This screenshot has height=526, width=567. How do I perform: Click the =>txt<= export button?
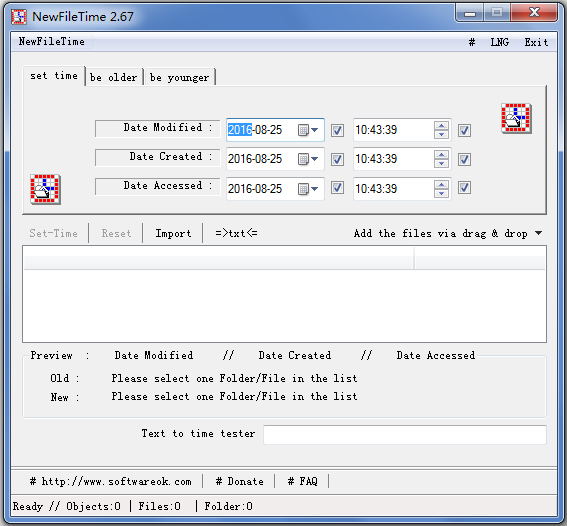click(236, 233)
